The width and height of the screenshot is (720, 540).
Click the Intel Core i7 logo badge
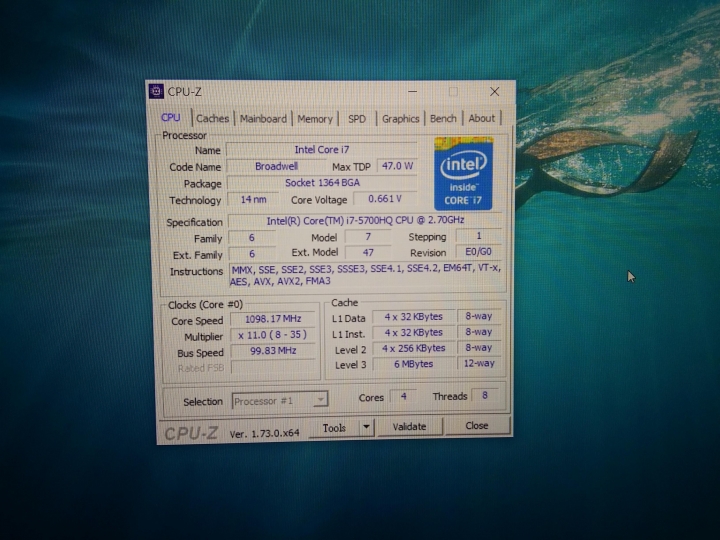463,173
